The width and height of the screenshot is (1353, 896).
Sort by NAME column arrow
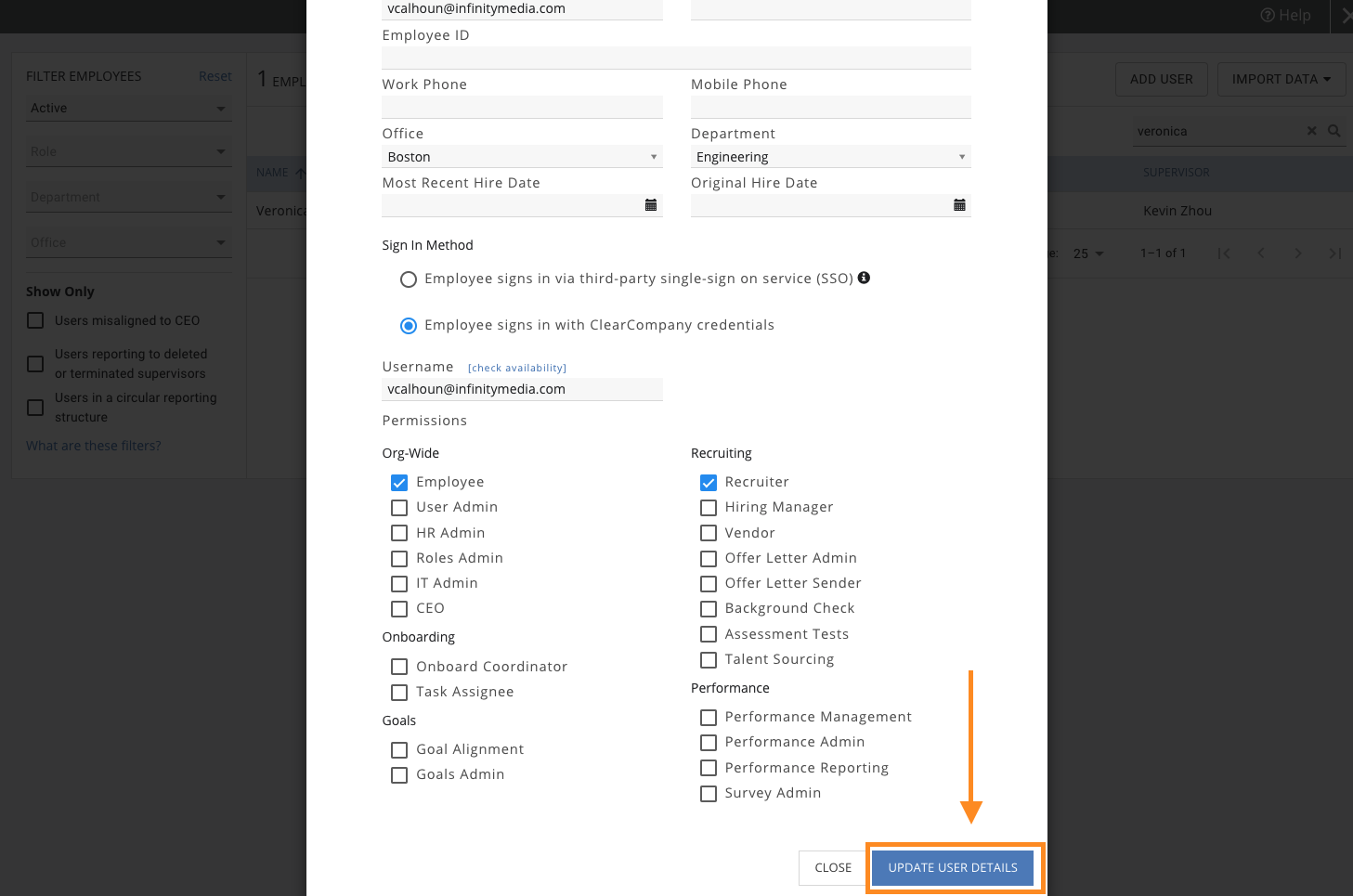(x=300, y=173)
